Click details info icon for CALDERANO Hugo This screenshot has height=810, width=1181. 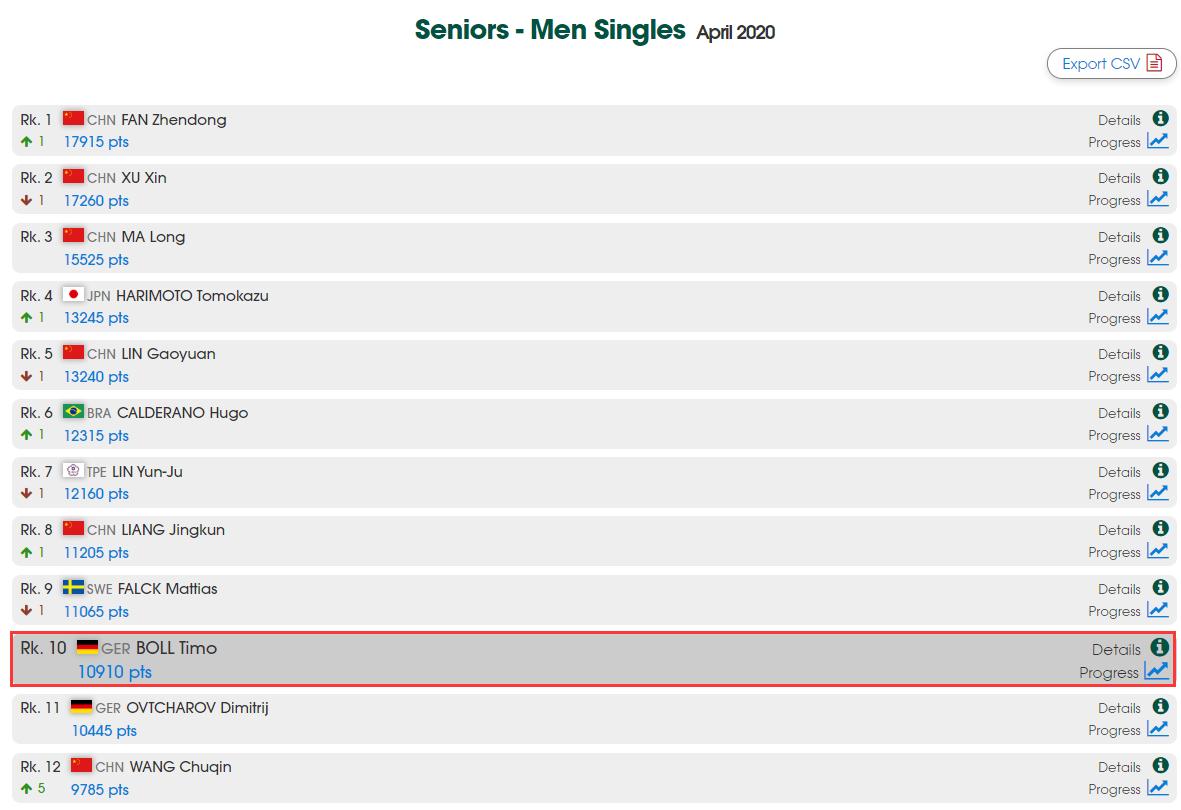[1160, 411]
